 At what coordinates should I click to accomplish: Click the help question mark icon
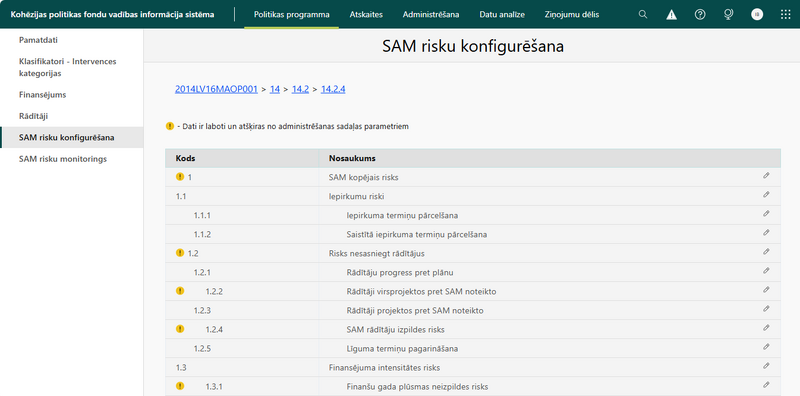tap(700, 14)
